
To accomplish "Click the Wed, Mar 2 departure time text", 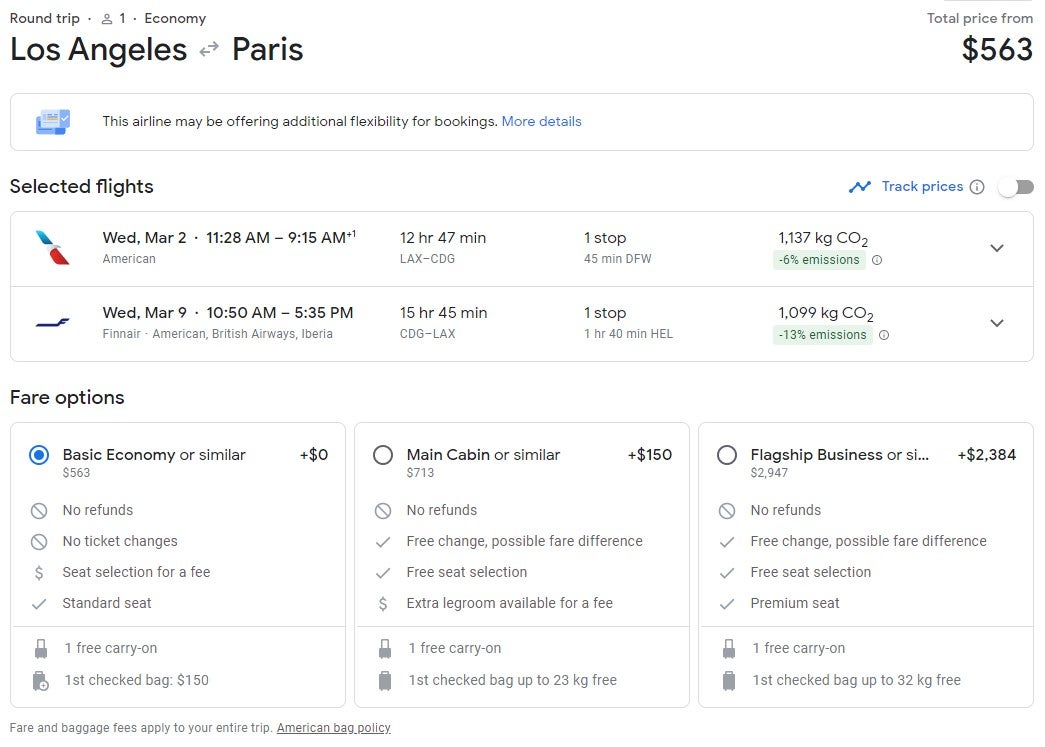I will [x=229, y=238].
